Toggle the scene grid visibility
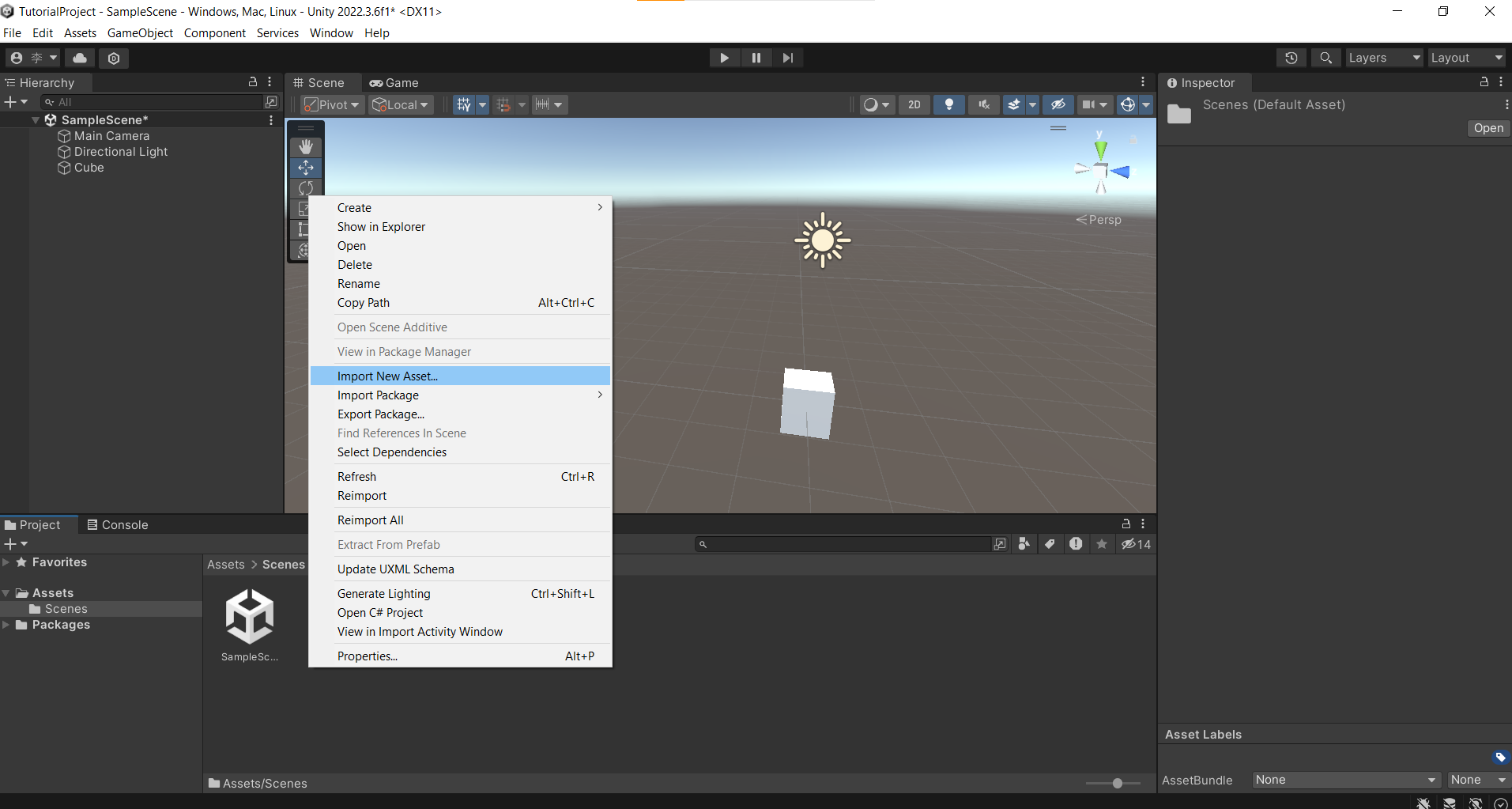 point(464,104)
